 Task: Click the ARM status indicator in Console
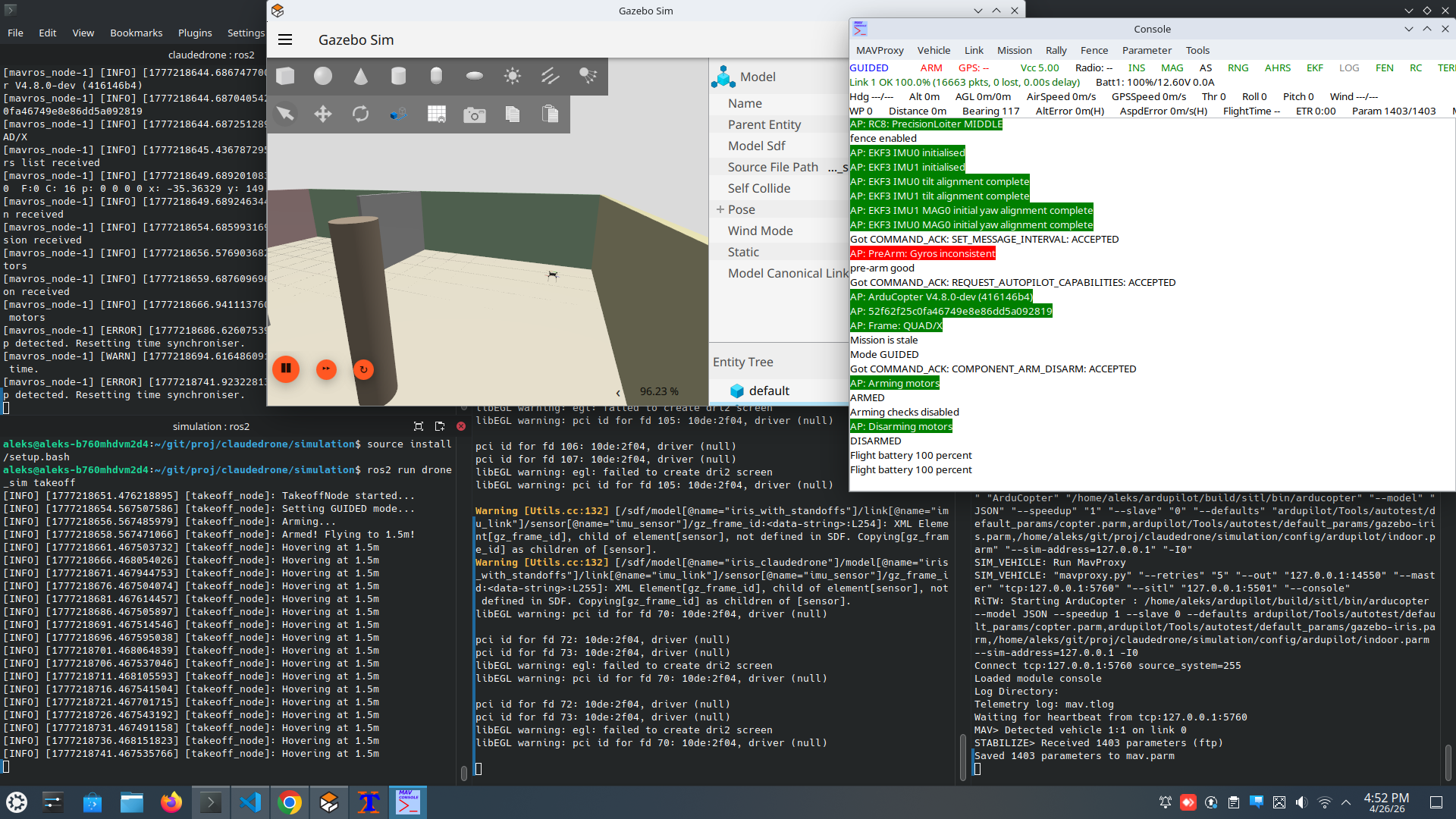(x=931, y=67)
